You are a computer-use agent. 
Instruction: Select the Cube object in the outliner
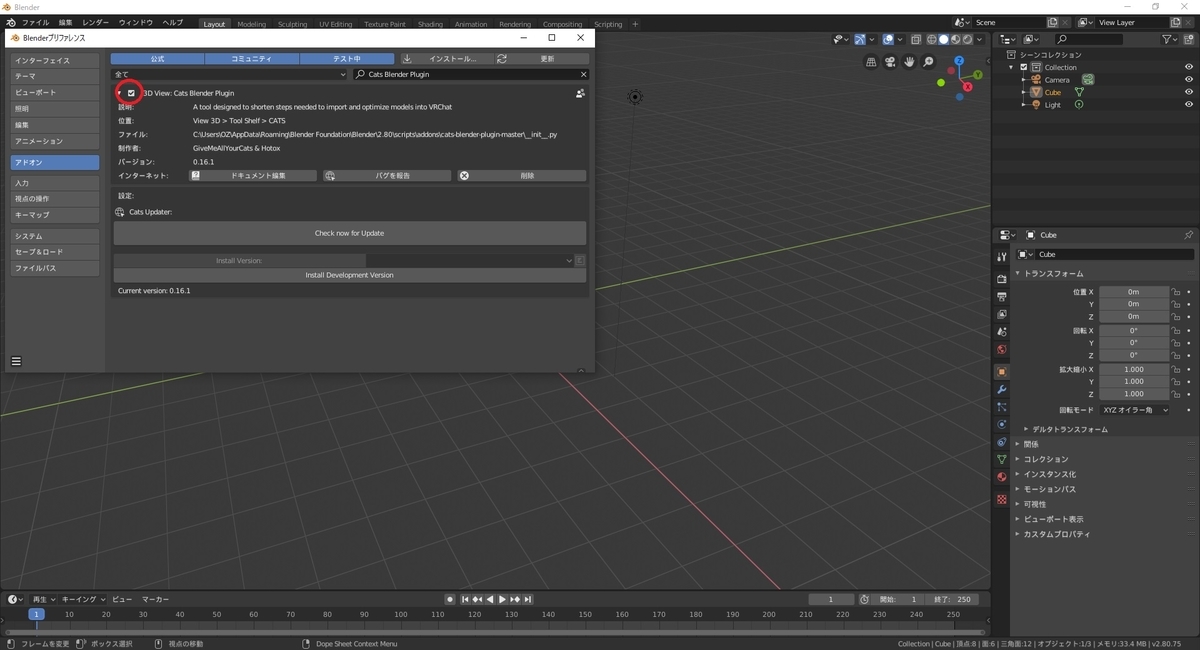[x=1052, y=92]
